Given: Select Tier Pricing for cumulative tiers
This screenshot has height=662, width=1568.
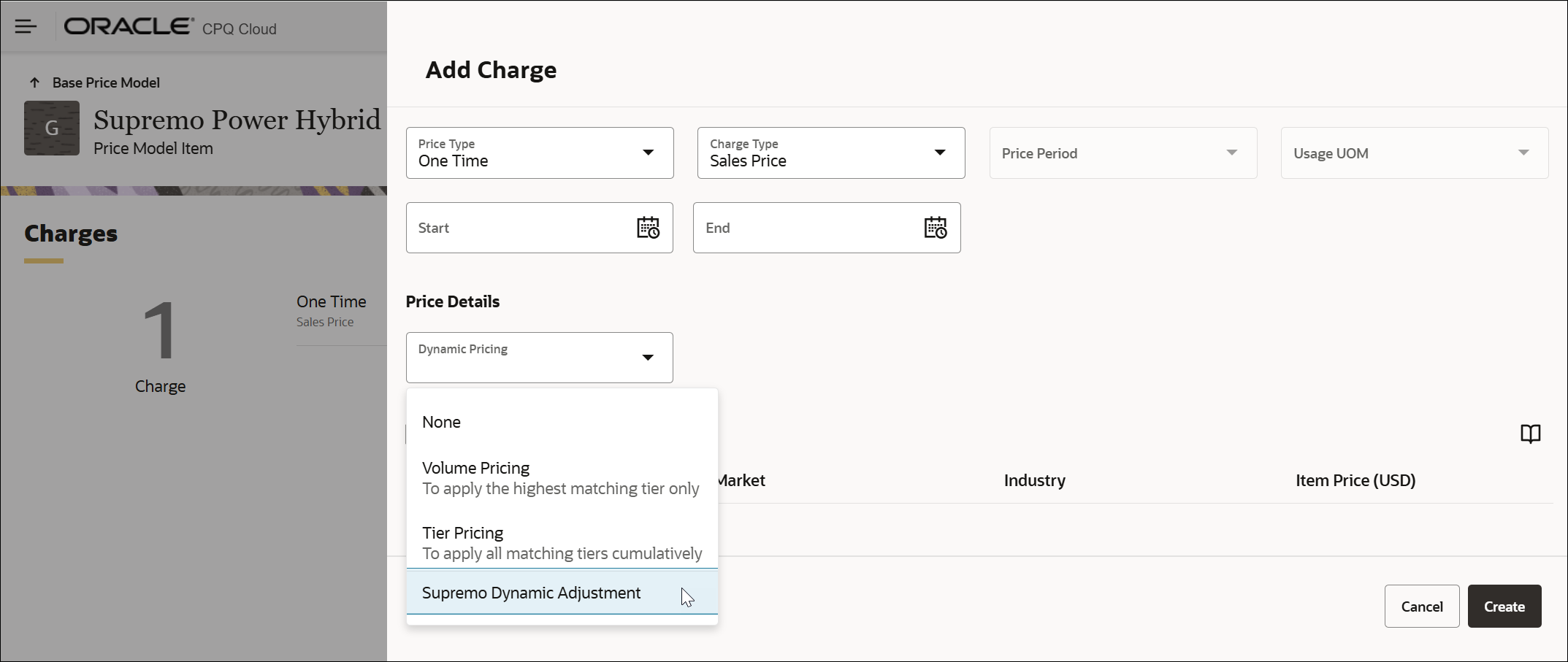Looking at the screenshot, I should click(x=463, y=533).
